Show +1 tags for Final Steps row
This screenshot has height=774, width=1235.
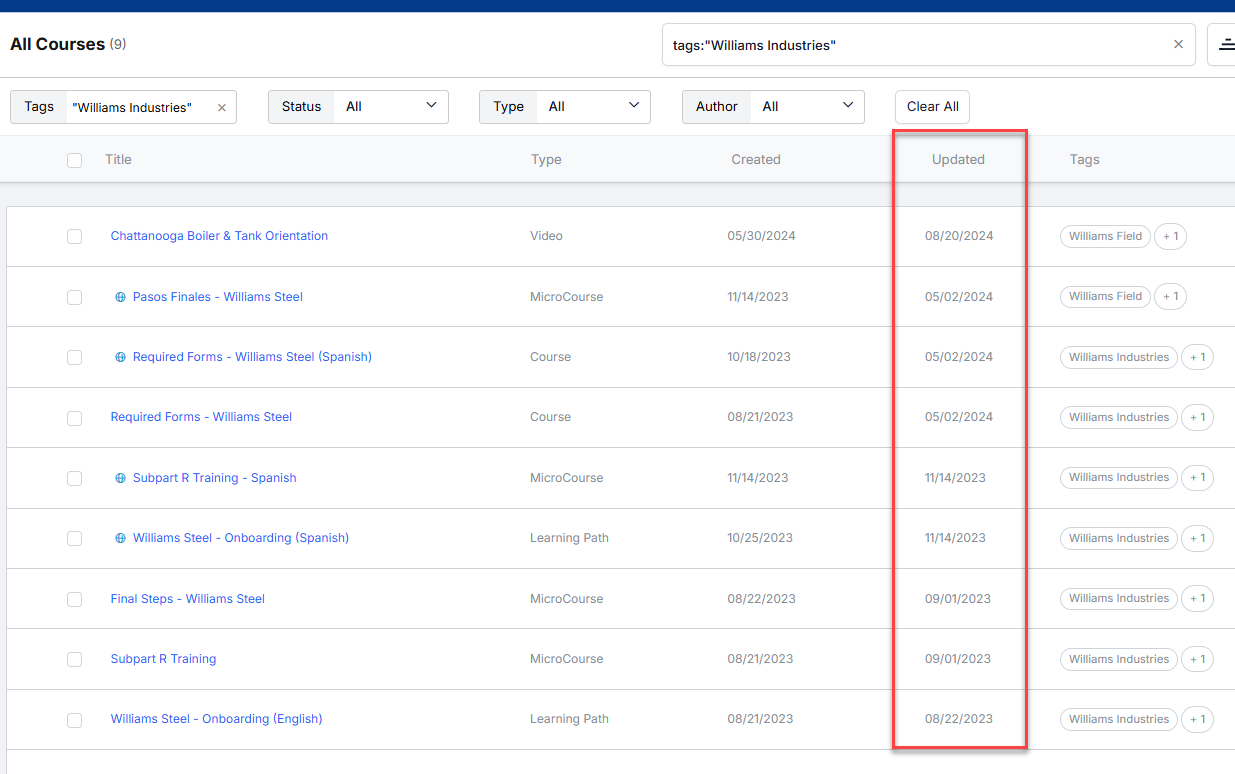[x=1197, y=598]
